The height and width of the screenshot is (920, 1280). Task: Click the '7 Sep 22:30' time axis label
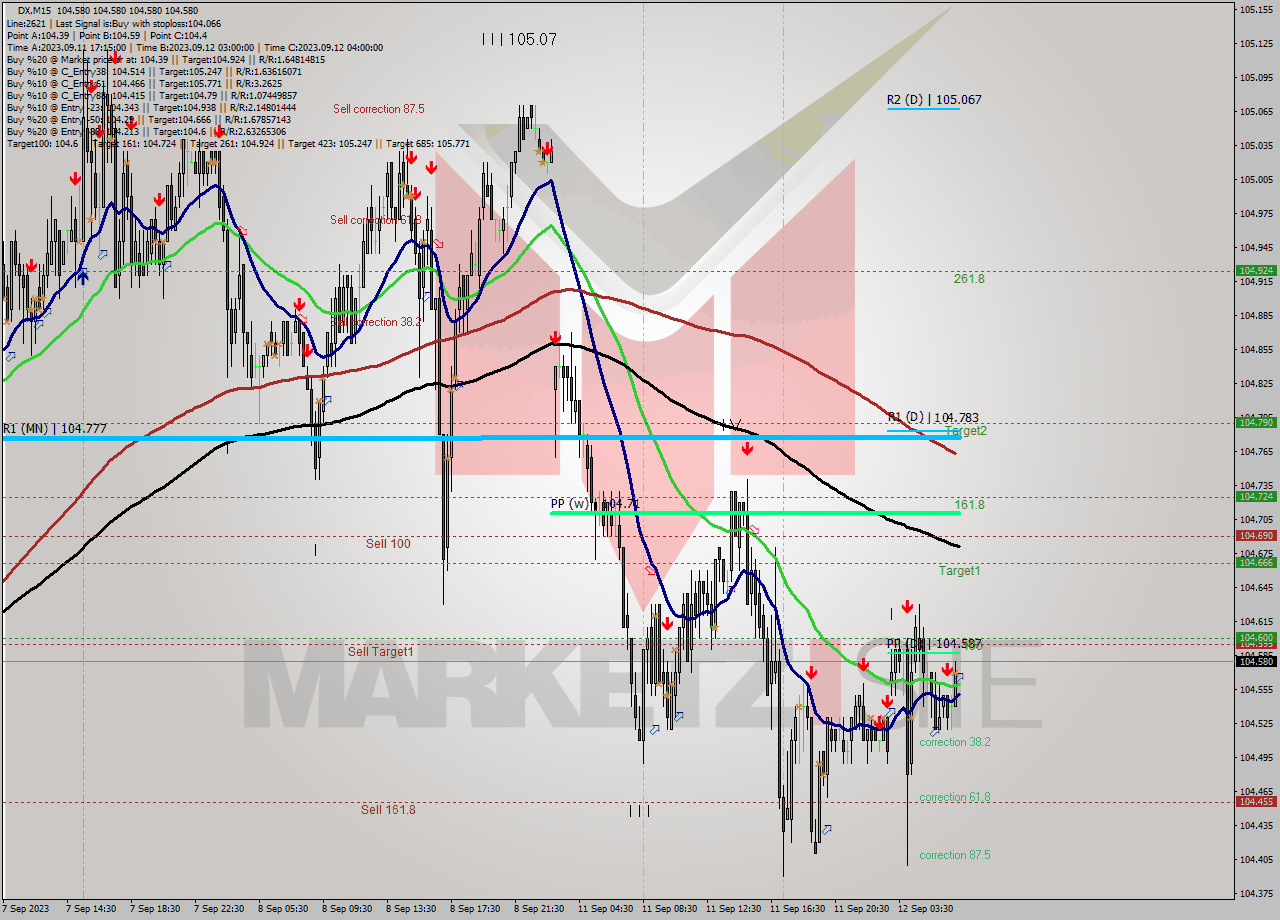tap(219, 908)
